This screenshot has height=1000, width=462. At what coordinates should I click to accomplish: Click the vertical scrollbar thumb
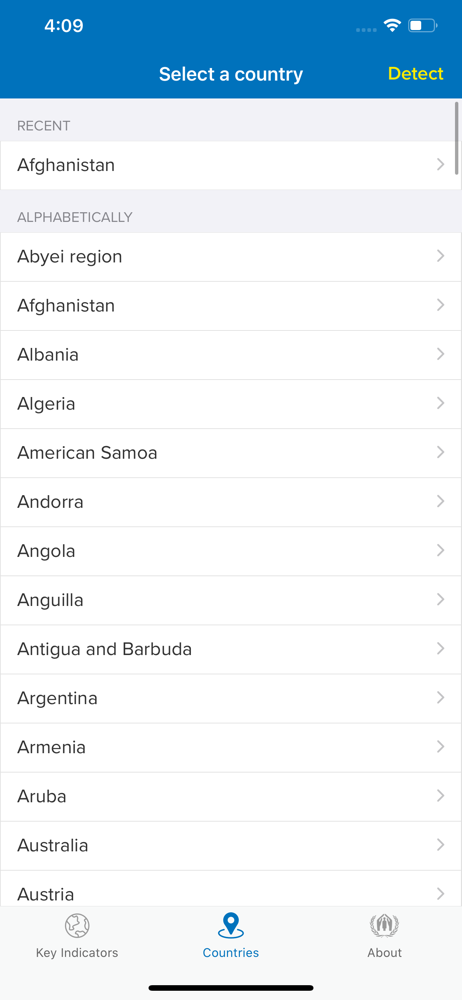tap(457, 138)
